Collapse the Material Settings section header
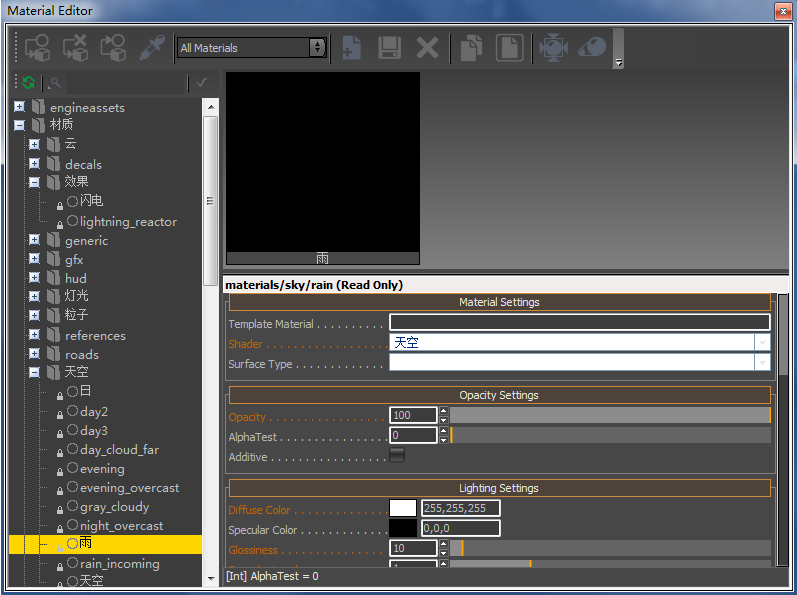Screen dimensions: 797x595 [x=499, y=302]
